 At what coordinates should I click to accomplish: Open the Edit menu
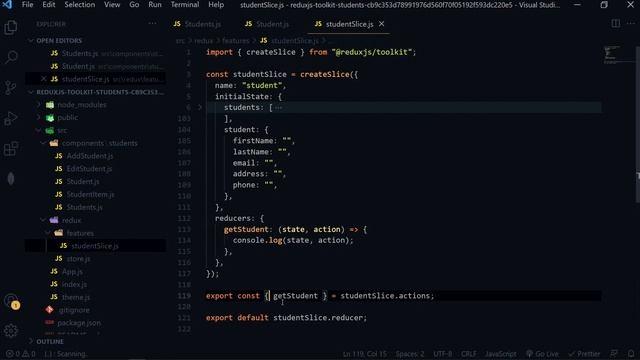tap(49, 5)
